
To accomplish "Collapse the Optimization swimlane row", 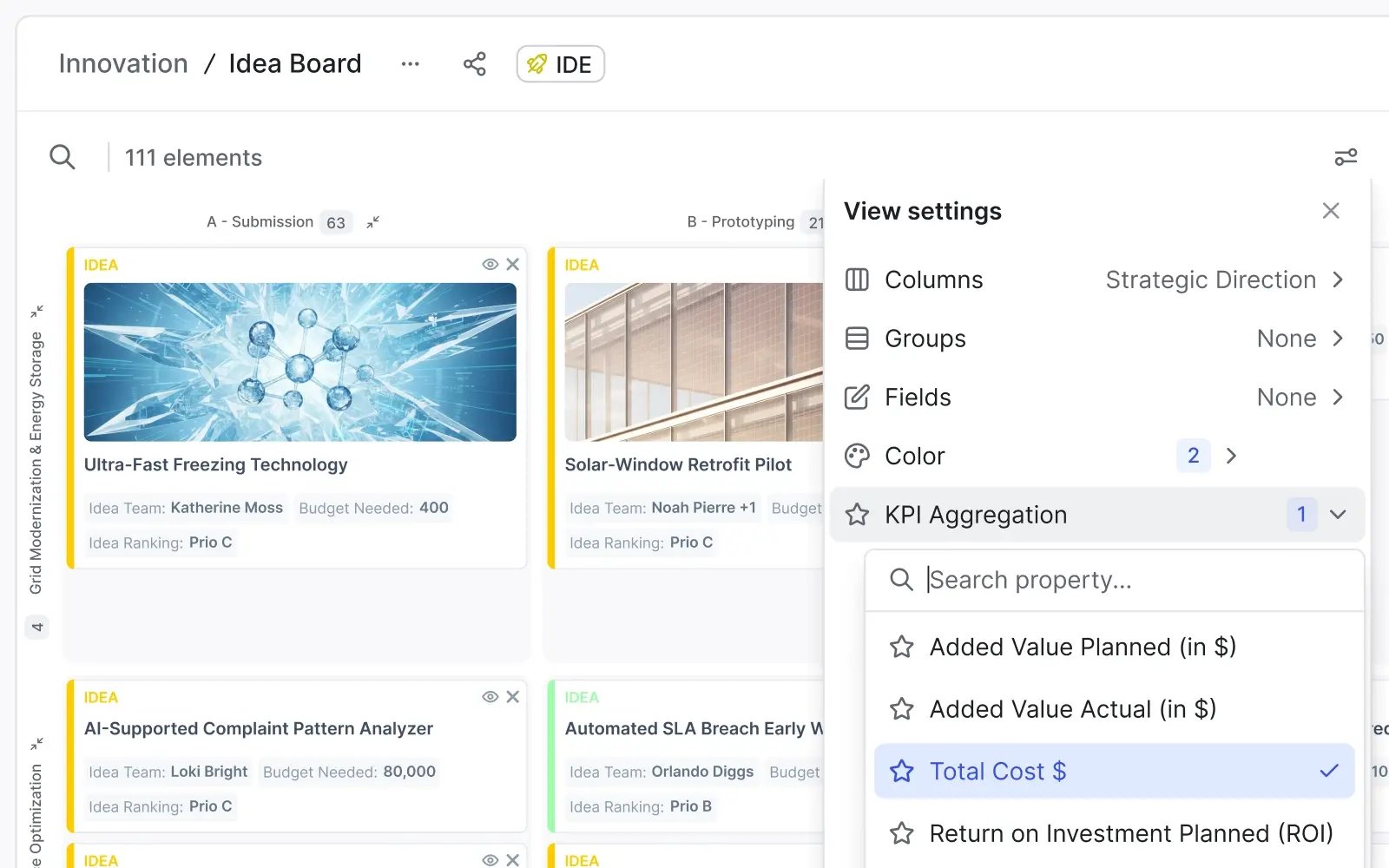I will [x=36, y=744].
